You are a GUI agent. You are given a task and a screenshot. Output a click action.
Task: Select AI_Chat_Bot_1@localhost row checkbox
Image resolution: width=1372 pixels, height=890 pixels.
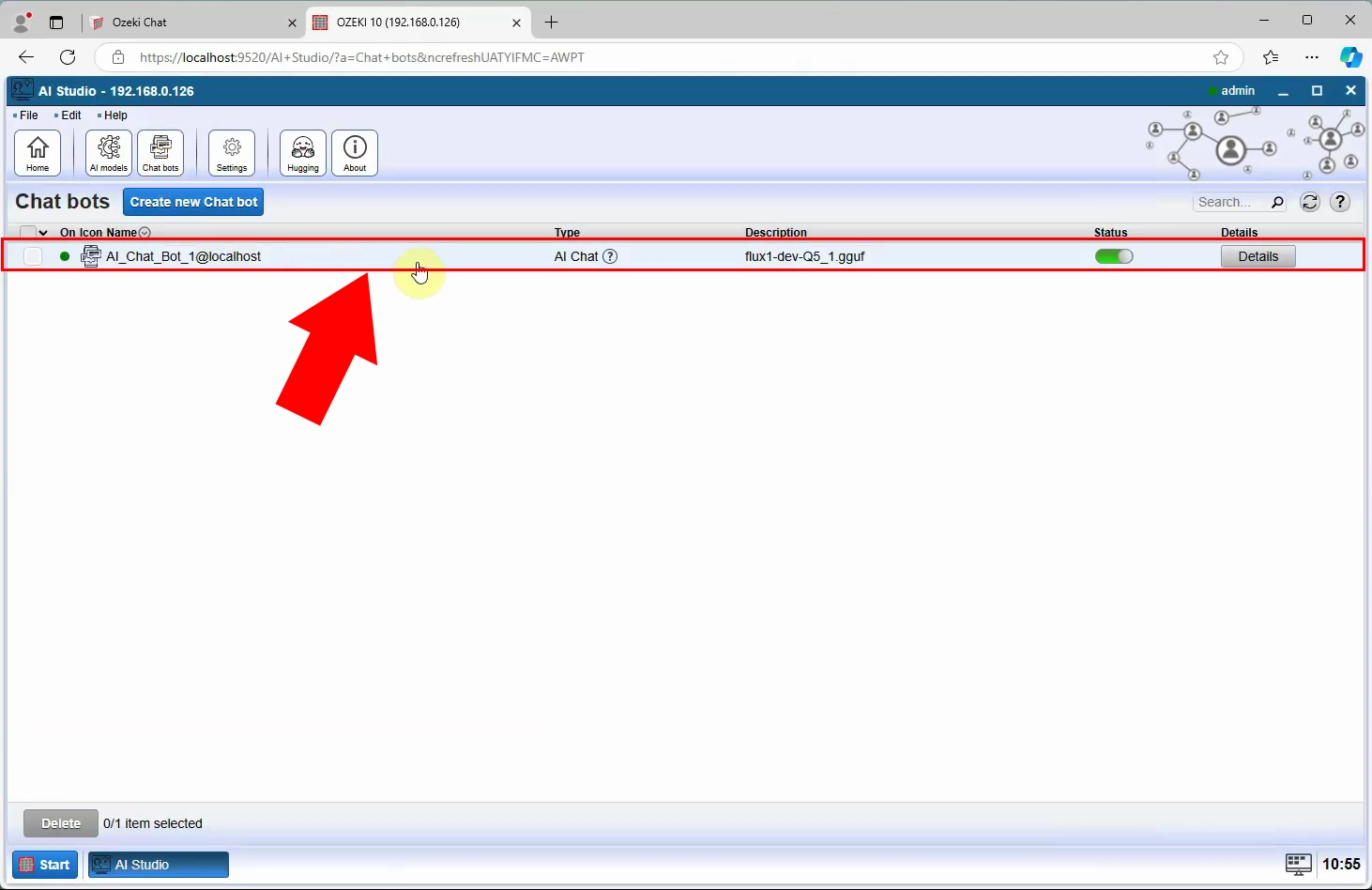[33, 256]
